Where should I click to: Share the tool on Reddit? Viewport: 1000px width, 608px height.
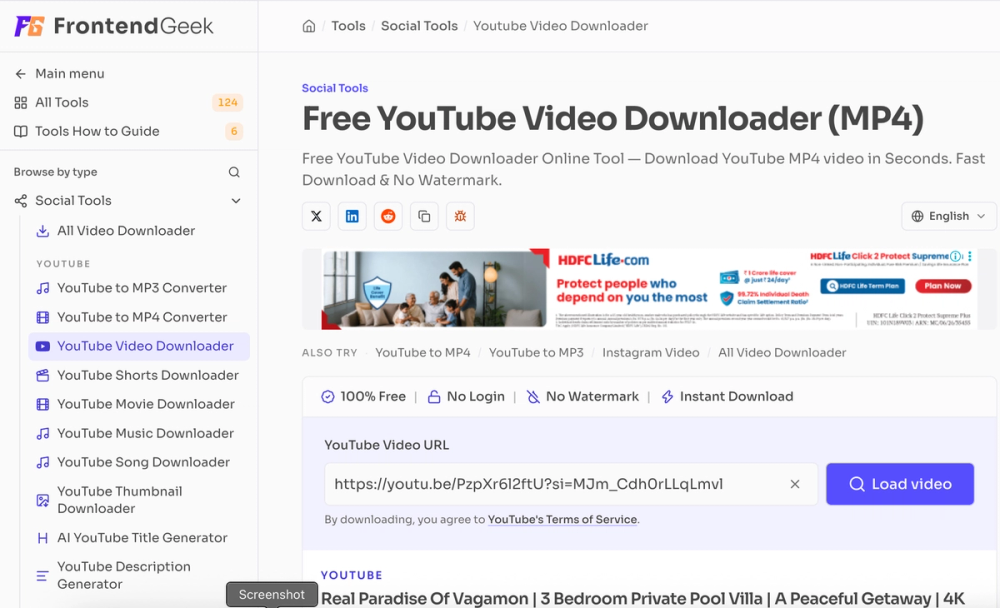(388, 216)
